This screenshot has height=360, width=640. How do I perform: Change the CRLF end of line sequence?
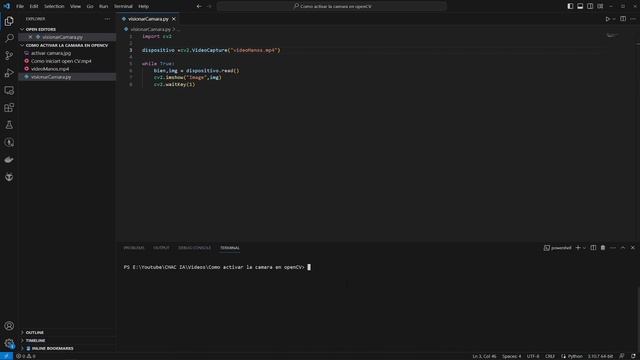[x=550, y=356]
